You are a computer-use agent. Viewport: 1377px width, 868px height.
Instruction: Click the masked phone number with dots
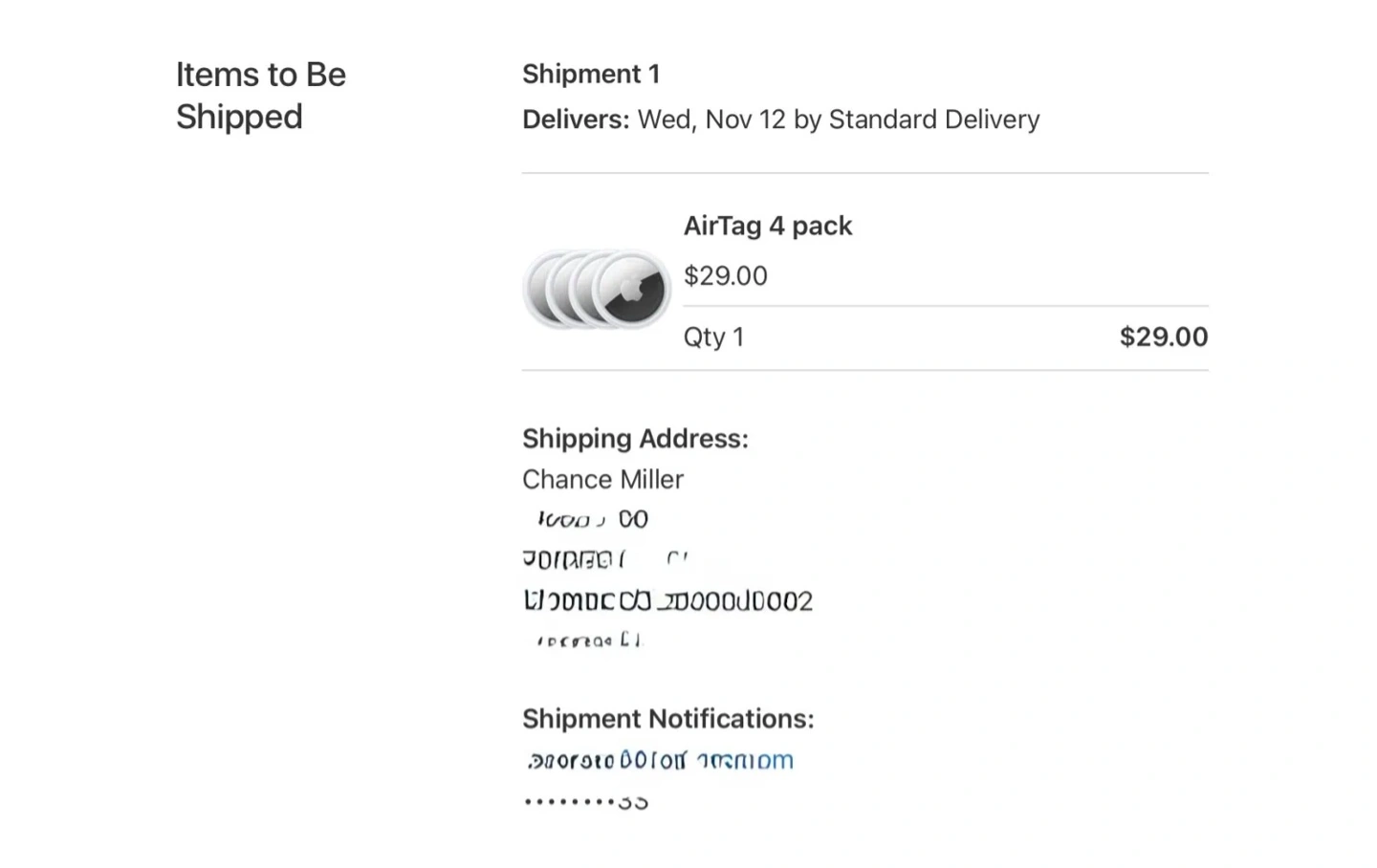point(585,802)
